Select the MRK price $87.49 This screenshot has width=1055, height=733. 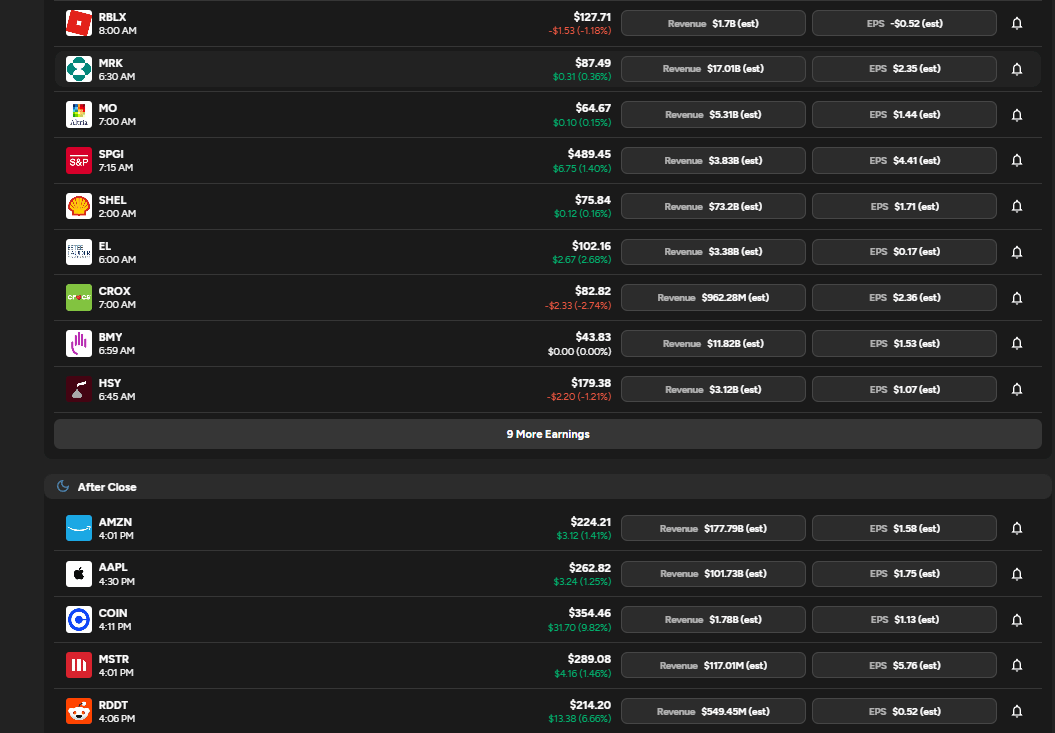click(593, 63)
